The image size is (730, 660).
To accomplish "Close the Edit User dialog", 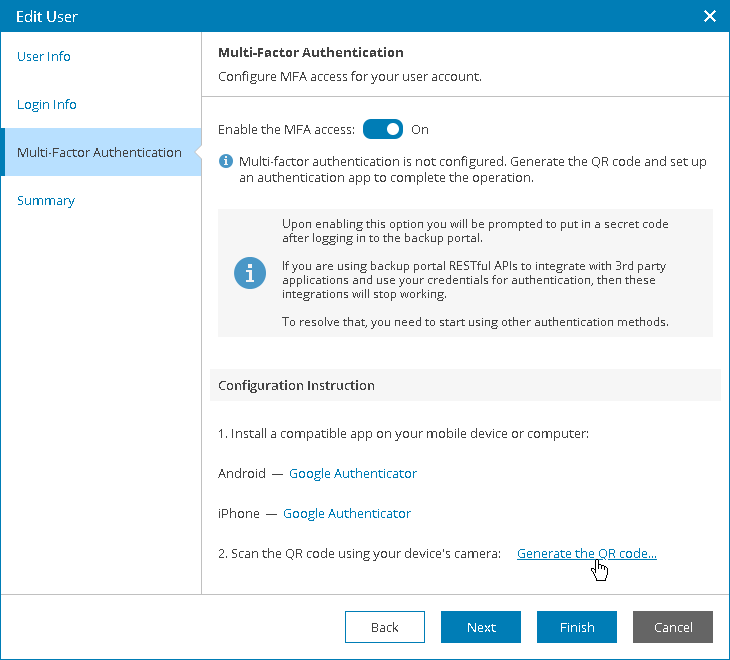I will [710, 16].
